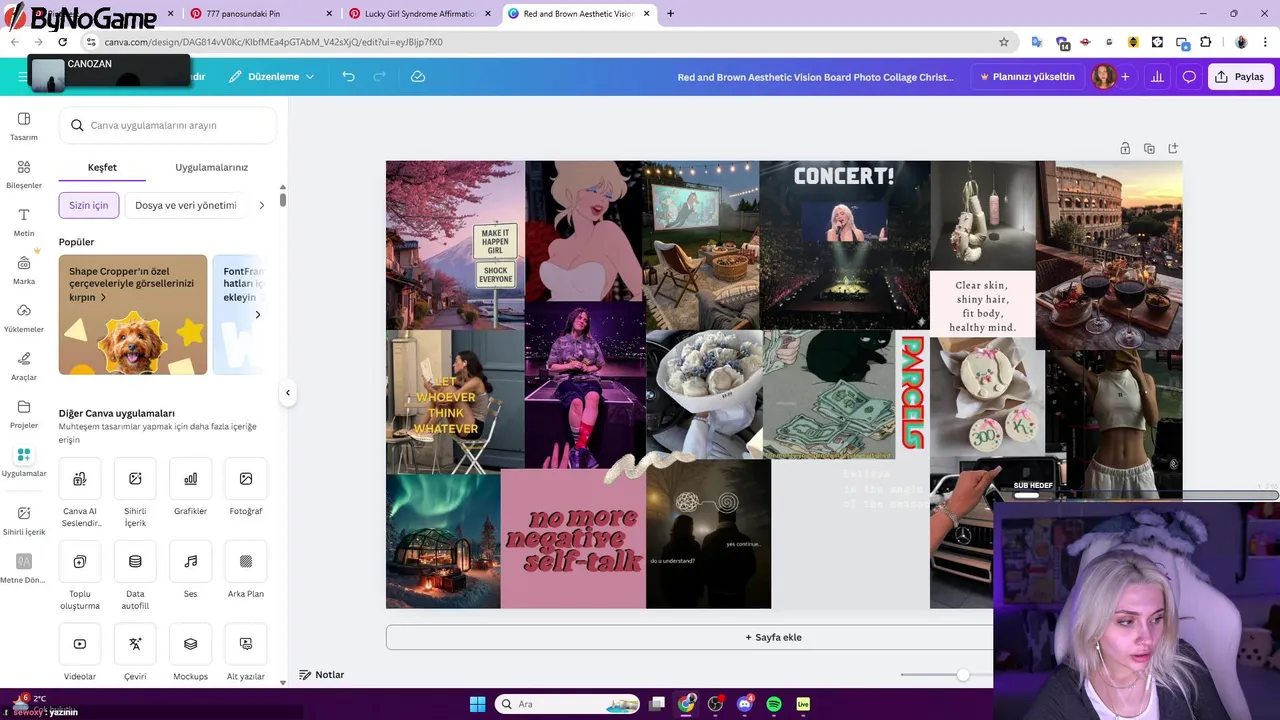Open a new browser tab with plus
The width and height of the screenshot is (1280, 720).
coord(670,14)
